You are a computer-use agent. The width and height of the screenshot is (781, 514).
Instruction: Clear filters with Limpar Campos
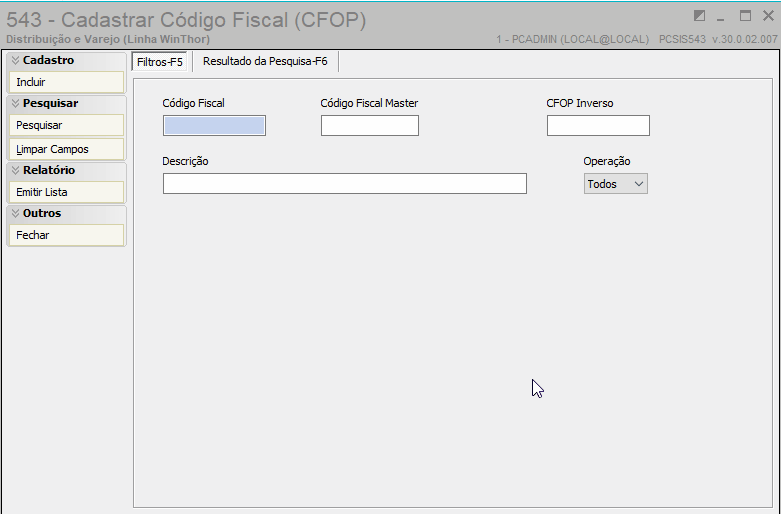66,149
